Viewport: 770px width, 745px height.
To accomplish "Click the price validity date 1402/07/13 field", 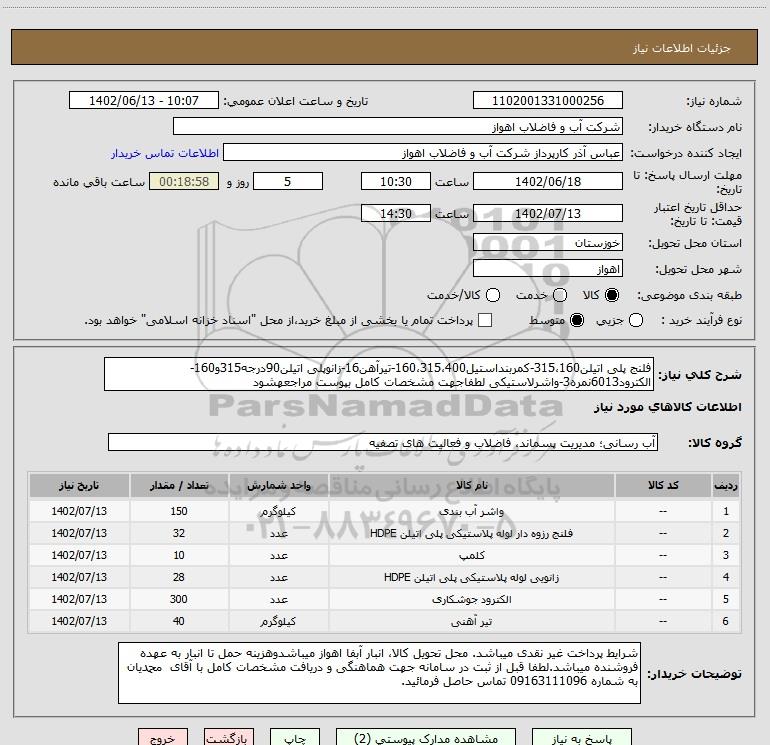I will 548,214.
